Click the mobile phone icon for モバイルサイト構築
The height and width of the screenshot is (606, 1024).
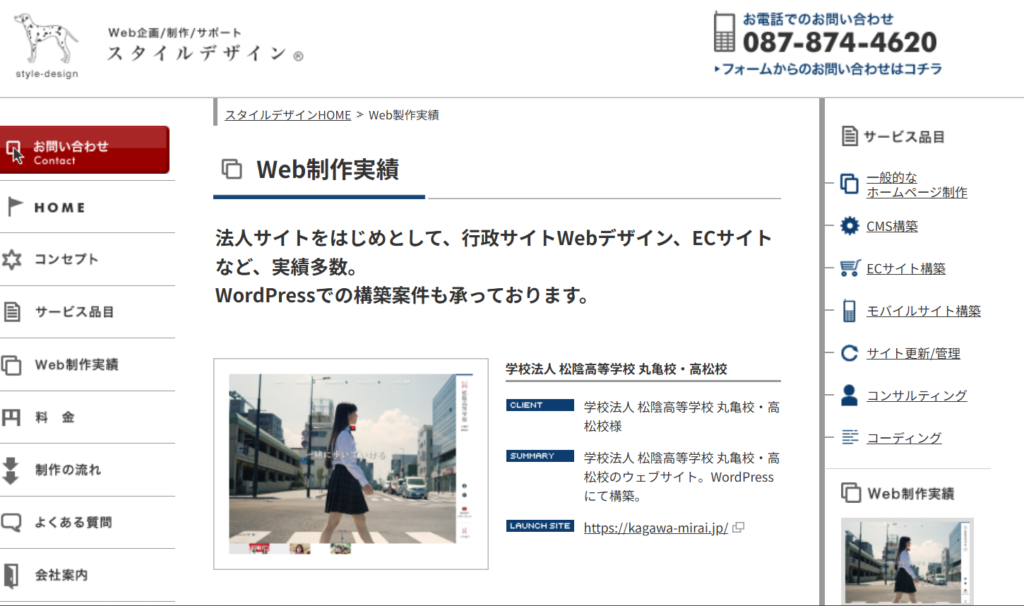click(x=849, y=311)
